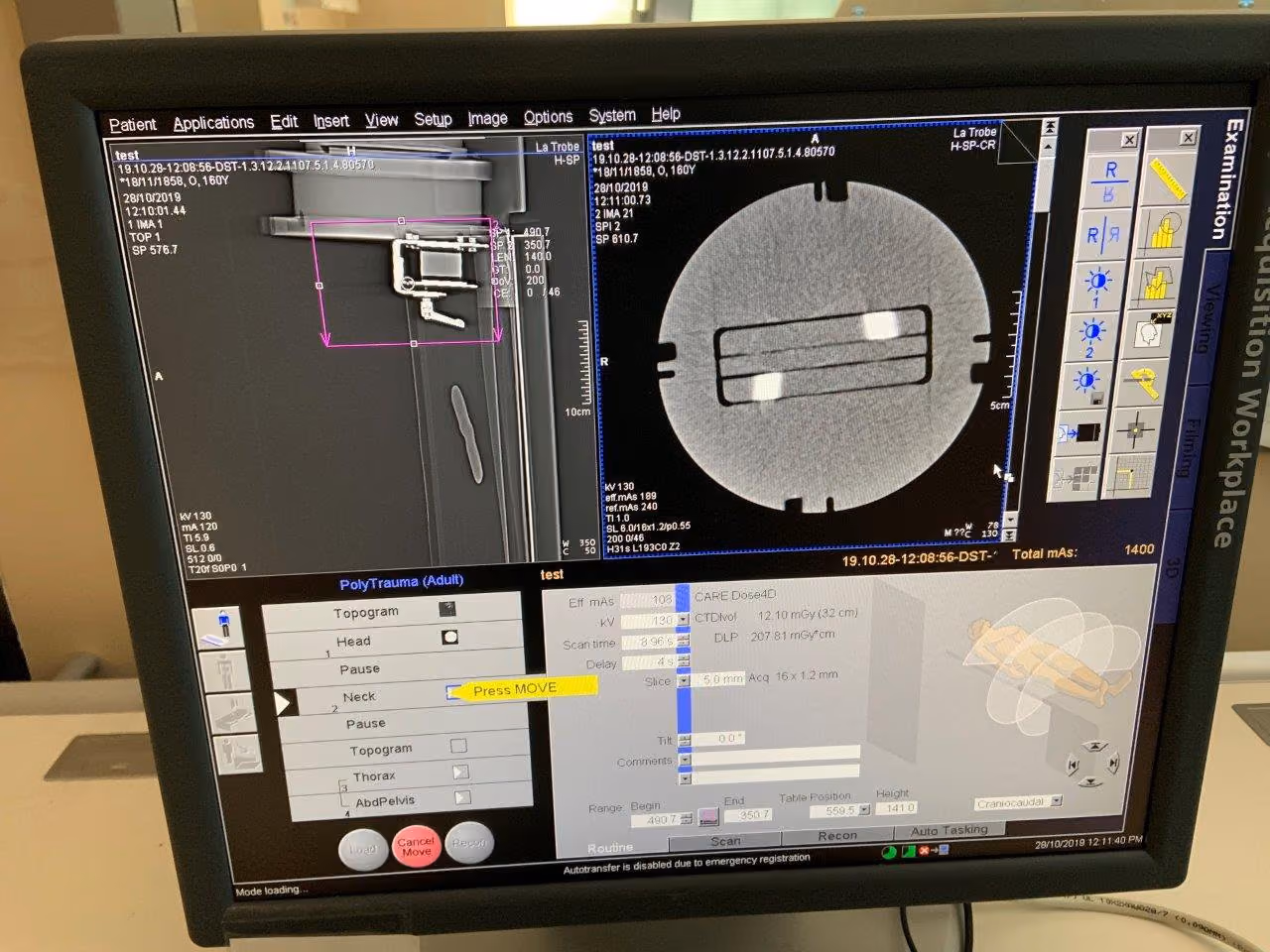Open the first Comments dropdown
This screenshot has height=952, width=1270.
point(684,761)
